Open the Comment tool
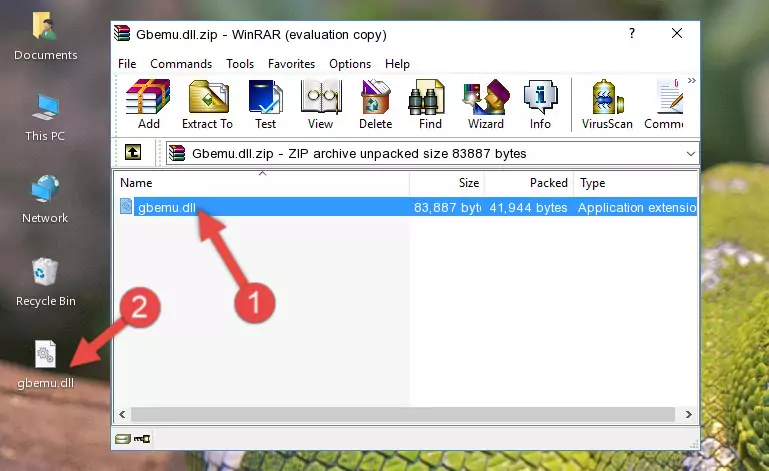Image resolution: width=769 pixels, height=471 pixels. coord(664,104)
